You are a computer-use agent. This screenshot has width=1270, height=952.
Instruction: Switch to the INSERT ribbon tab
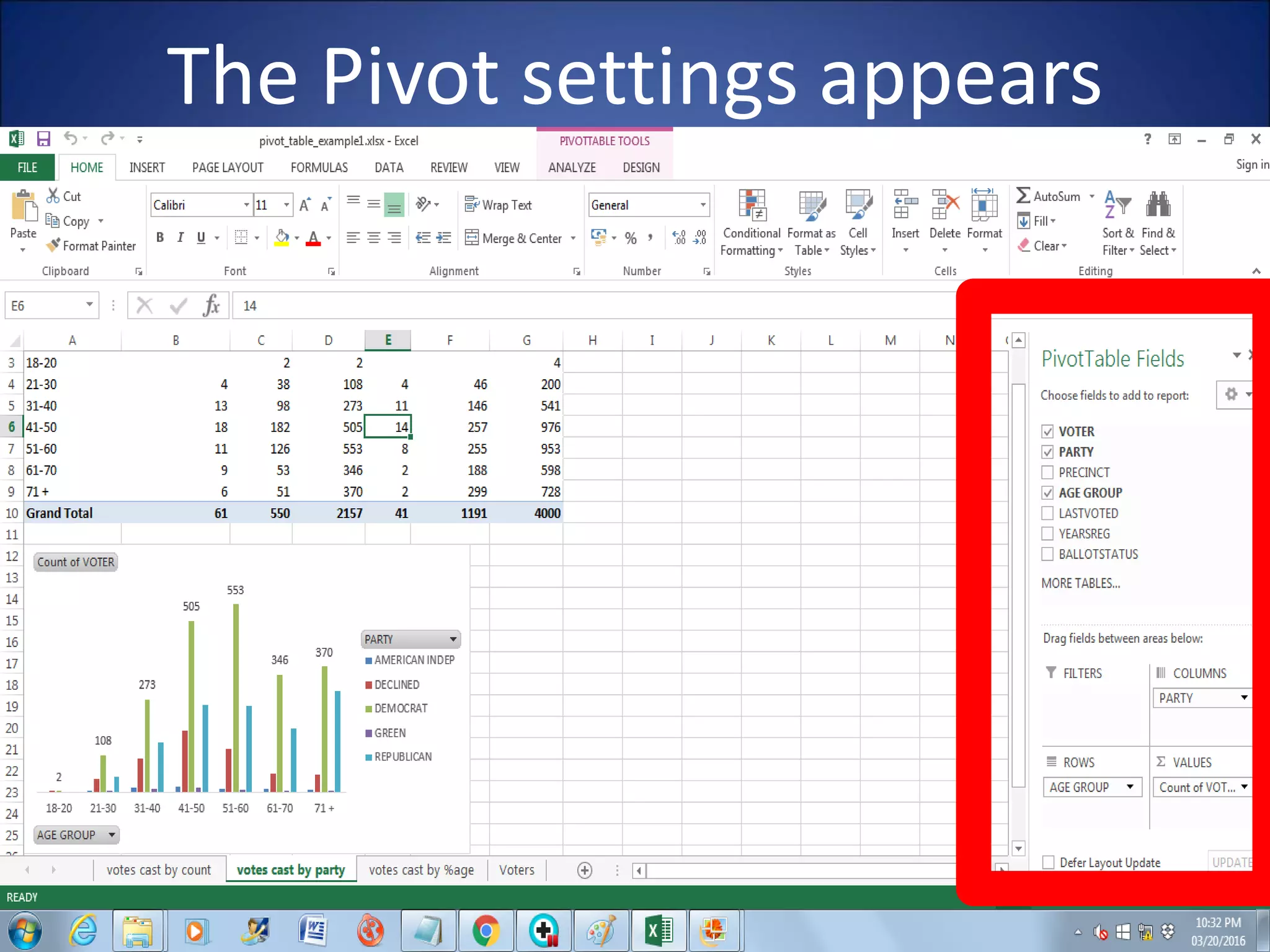147,167
